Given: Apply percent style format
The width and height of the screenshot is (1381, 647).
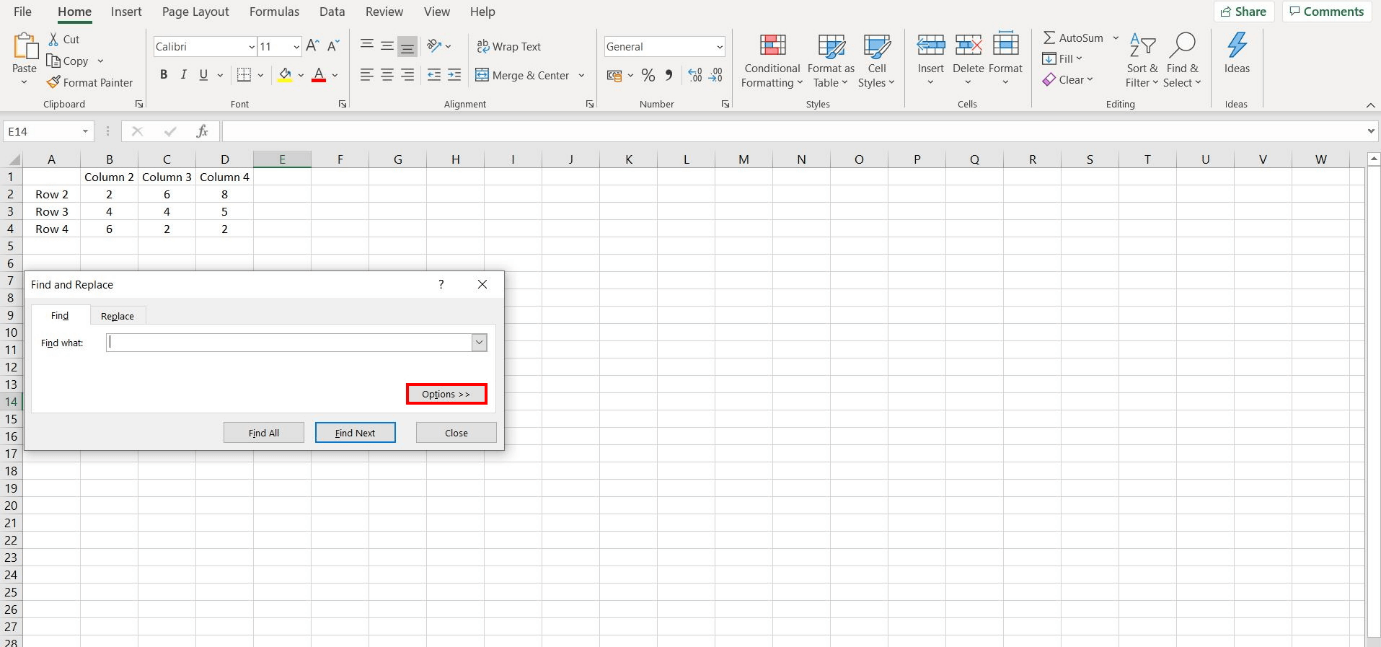Looking at the screenshot, I should coord(648,75).
